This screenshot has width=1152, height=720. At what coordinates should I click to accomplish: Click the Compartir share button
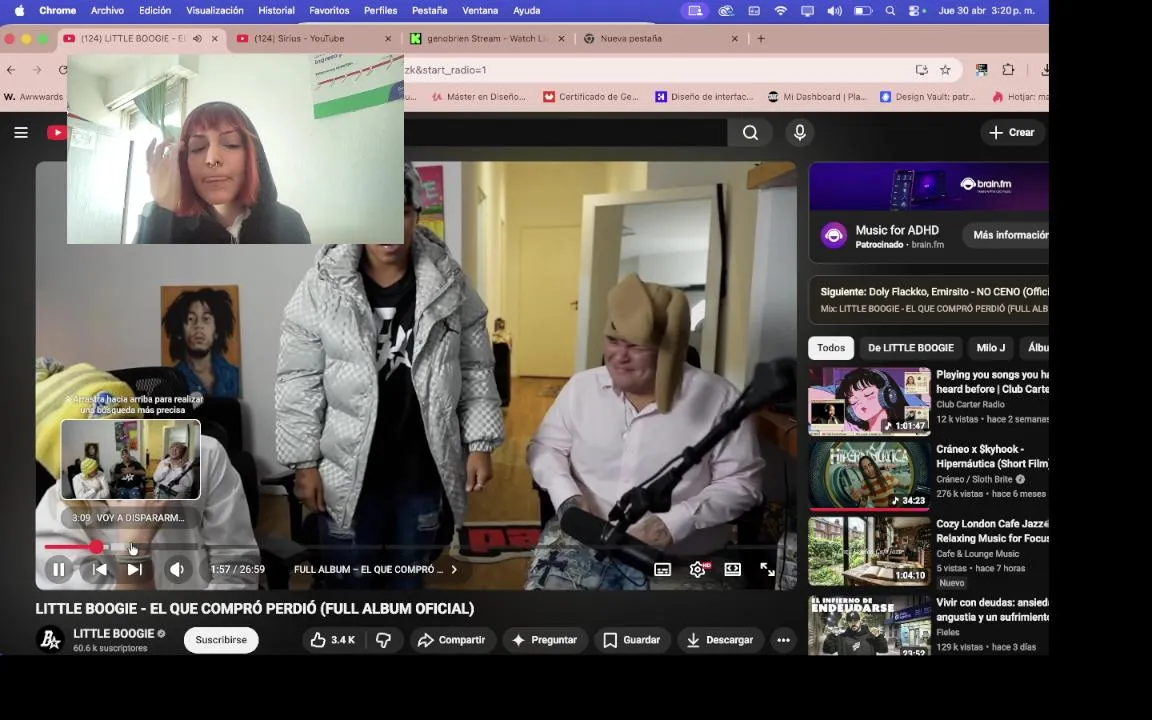(452, 640)
